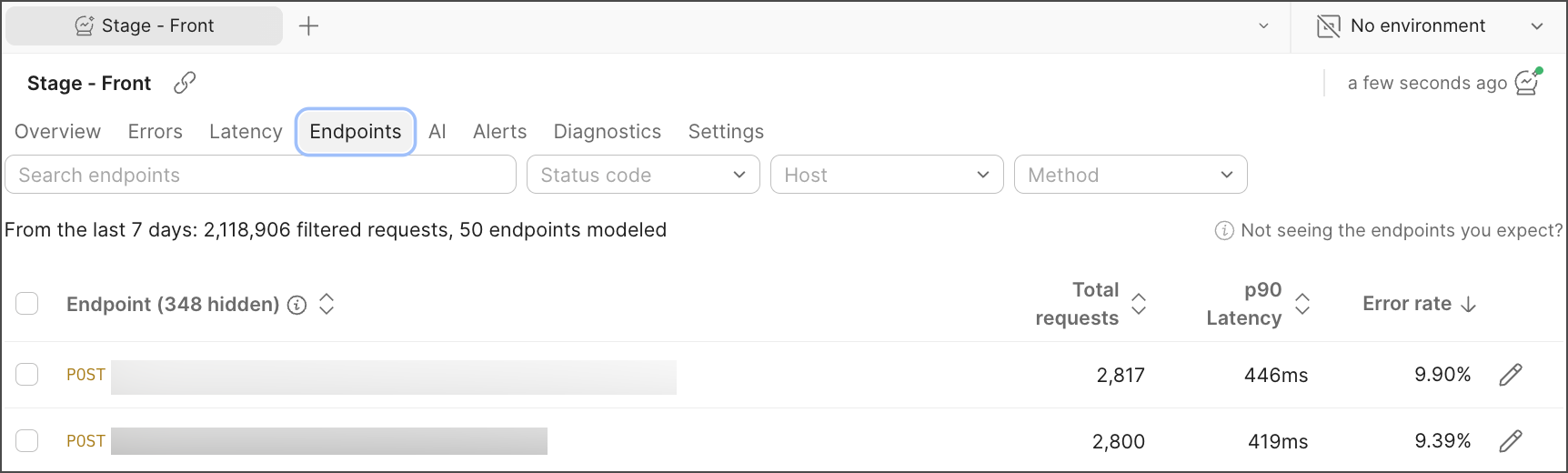Switch to the Latency tab
1568x473 pixels.
click(246, 132)
